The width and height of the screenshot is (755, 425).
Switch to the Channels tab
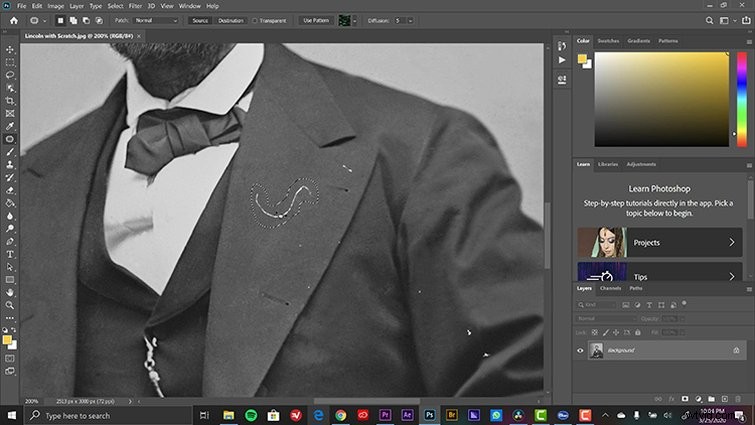(x=610, y=288)
